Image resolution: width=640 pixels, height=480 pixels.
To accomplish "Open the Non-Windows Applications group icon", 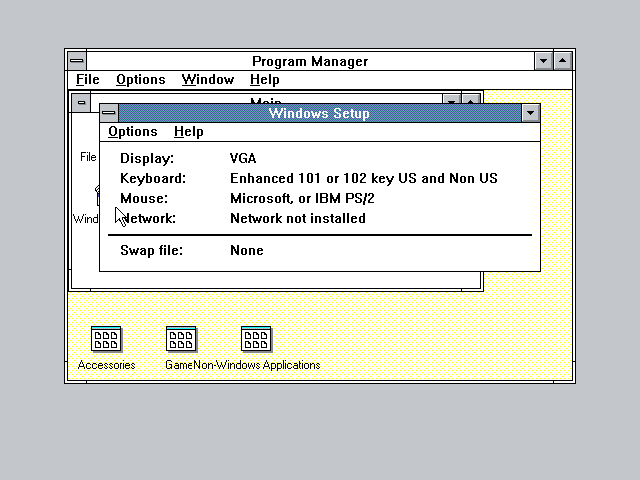I will click(256, 339).
